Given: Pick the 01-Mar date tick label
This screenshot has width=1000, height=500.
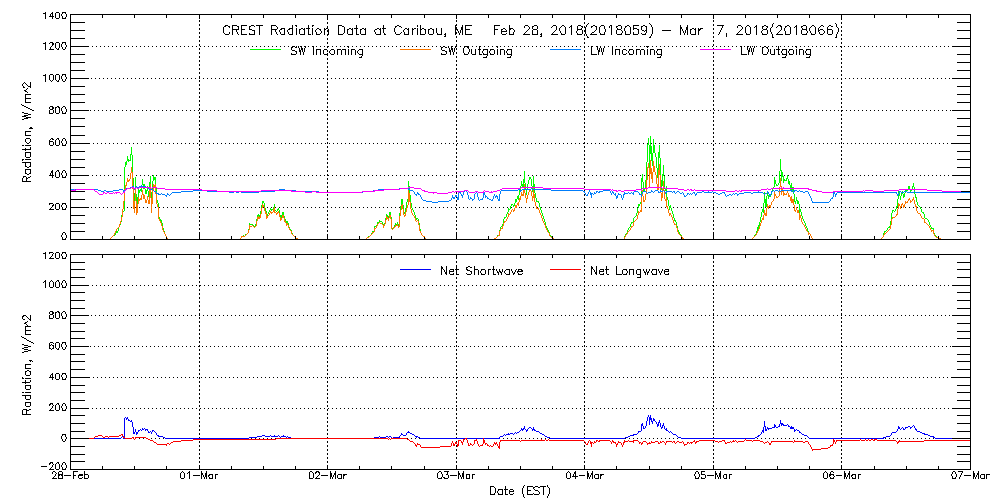Looking at the screenshot, I should (200, 477).
